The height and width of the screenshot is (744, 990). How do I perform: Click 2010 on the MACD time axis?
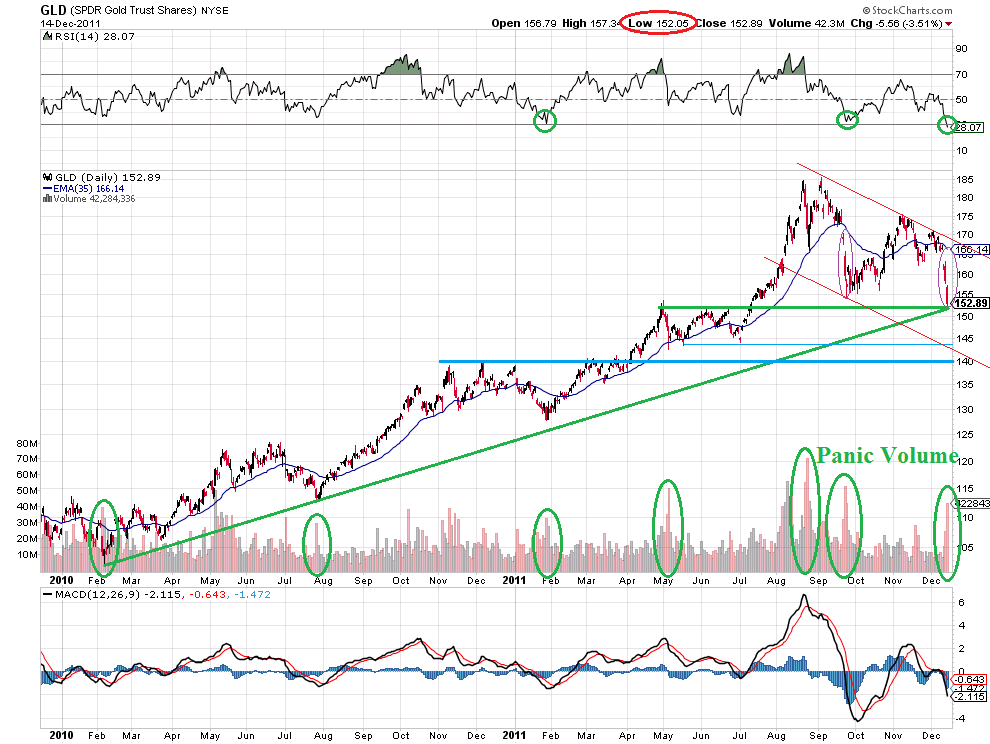pos(61,735)
